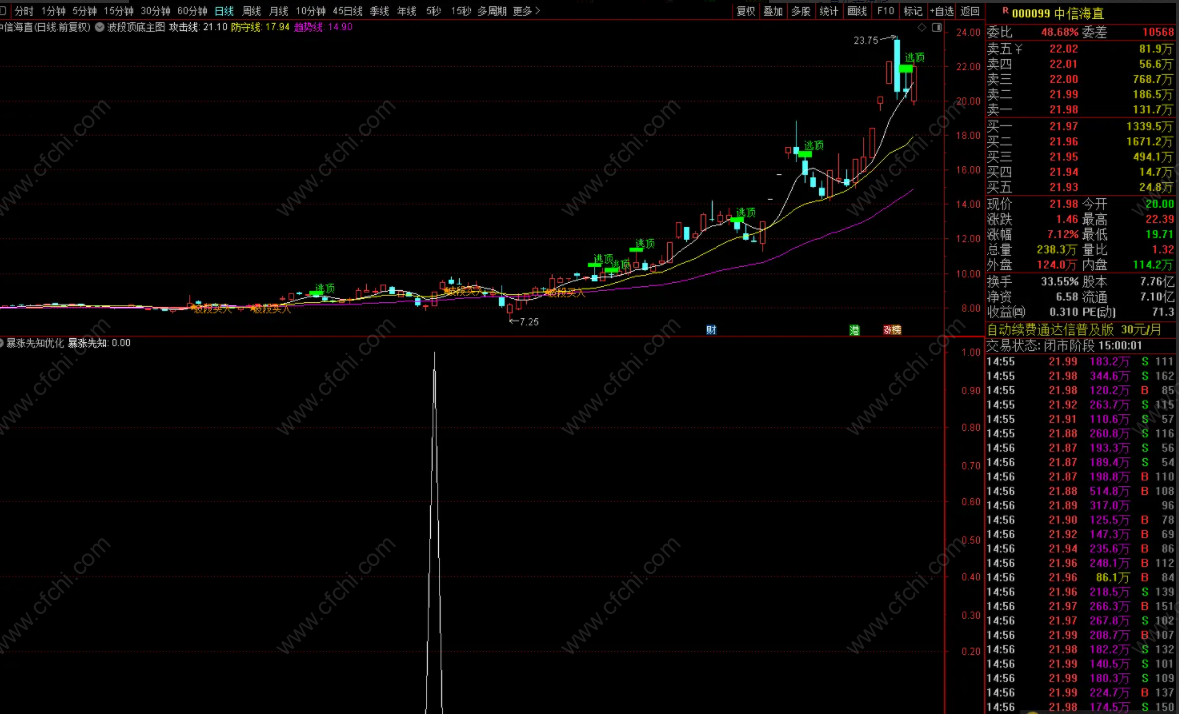This screenshot has height=714, width=1179.
Task: Click the stock title 000099 中信海直
Action: point(1058,14)
